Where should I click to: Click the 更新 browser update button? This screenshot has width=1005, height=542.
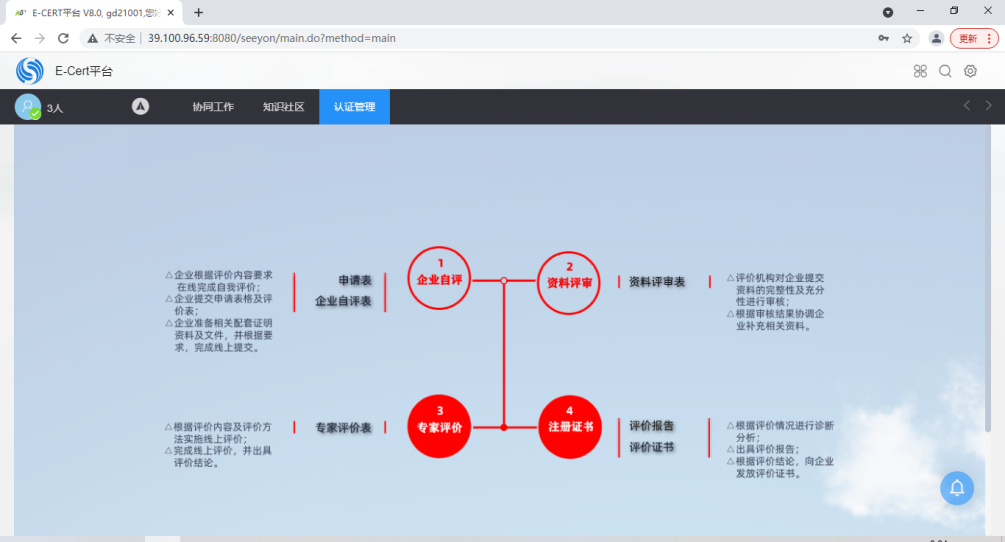pyautogui.click(x=974, y=38)
